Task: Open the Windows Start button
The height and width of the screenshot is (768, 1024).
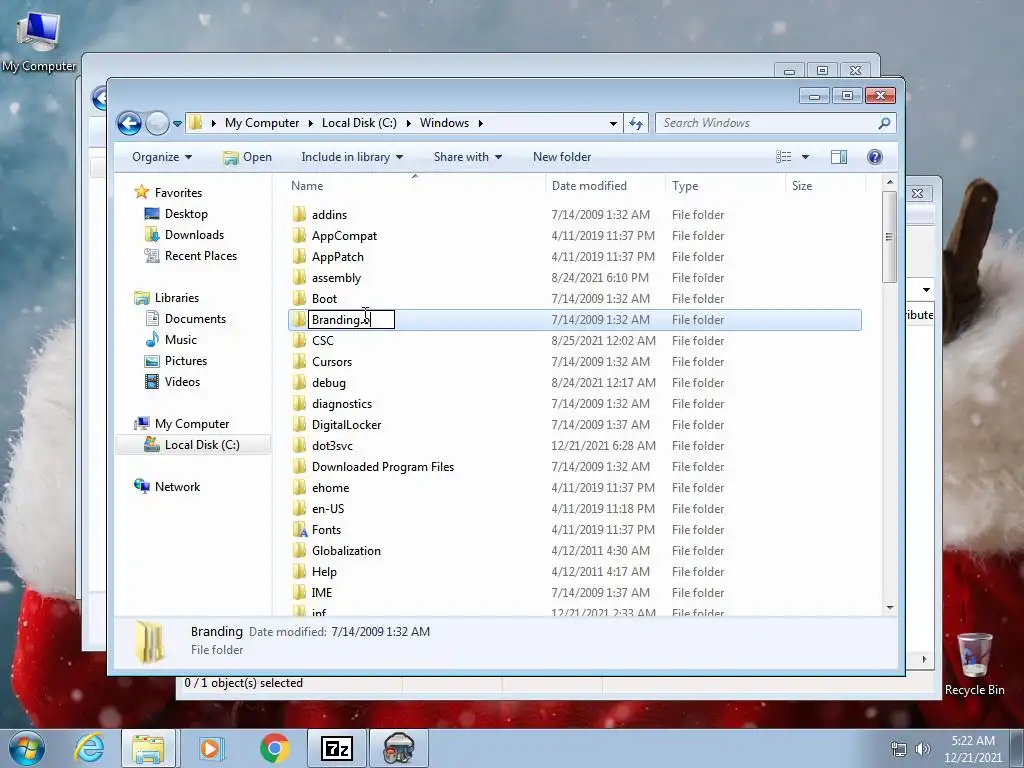Action: pyautogui.click(x=27, y=748)
